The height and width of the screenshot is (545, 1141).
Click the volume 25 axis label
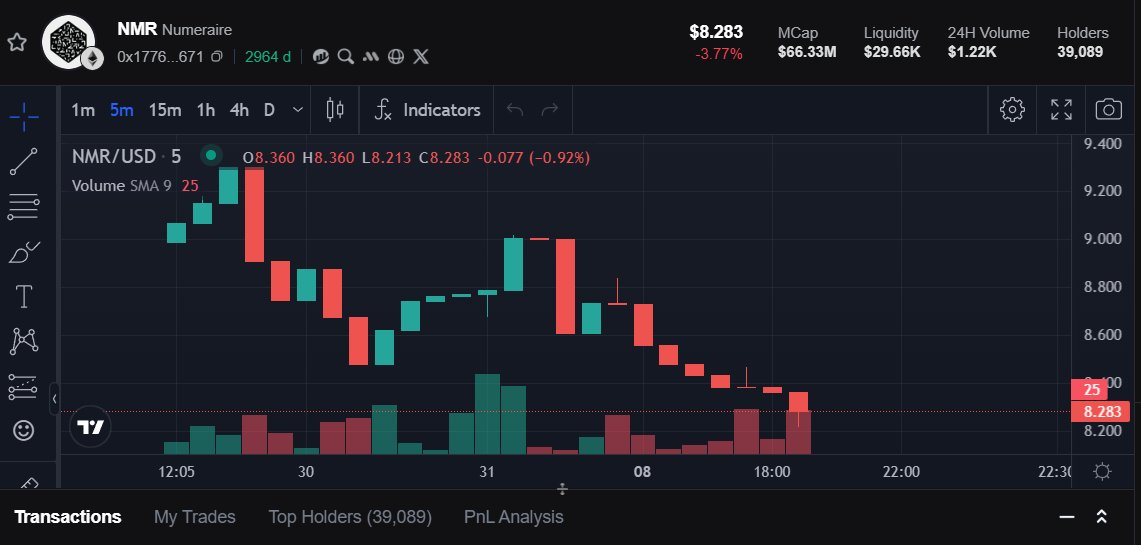pyautogui.click(x=1090, y=390)
